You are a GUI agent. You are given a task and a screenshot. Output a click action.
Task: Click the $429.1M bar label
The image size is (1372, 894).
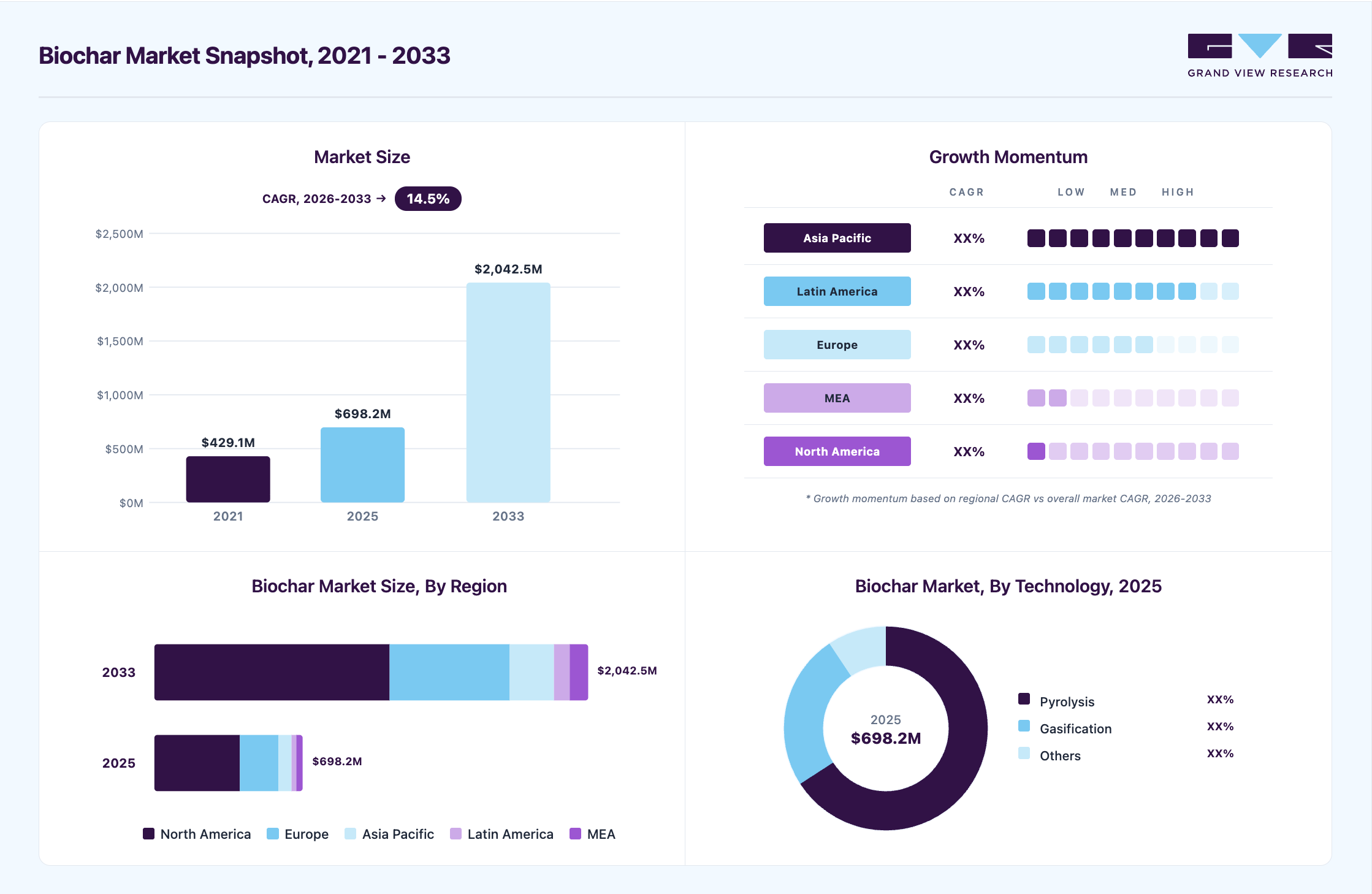[x=228, y=443]
